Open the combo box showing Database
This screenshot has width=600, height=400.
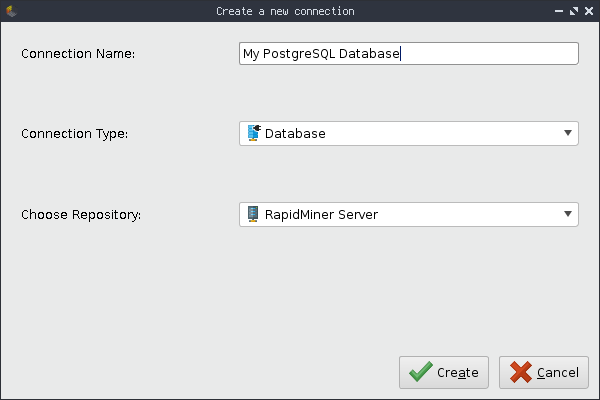tap(400, 133)
